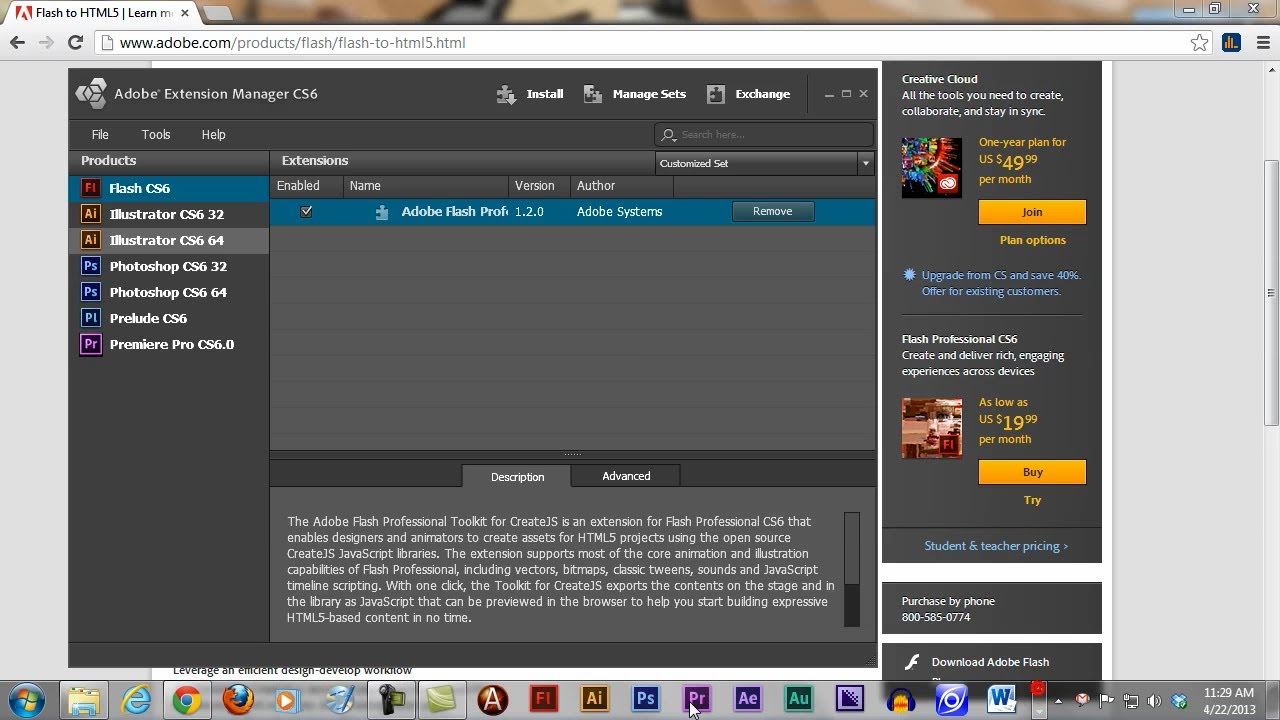1280x720 pixels.
Task: Open Adobe Audition from the taskbar
Action: click(x=798, y=699)
